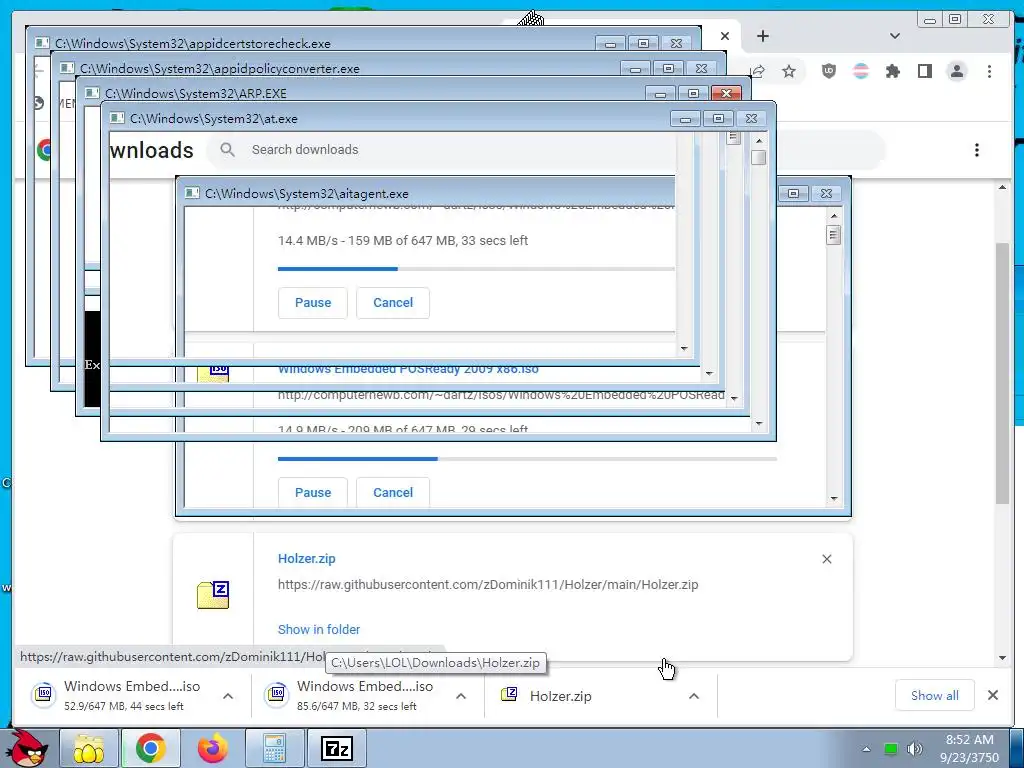Open the Windows Embedded POSReady 2009 link

click(408, 370)
